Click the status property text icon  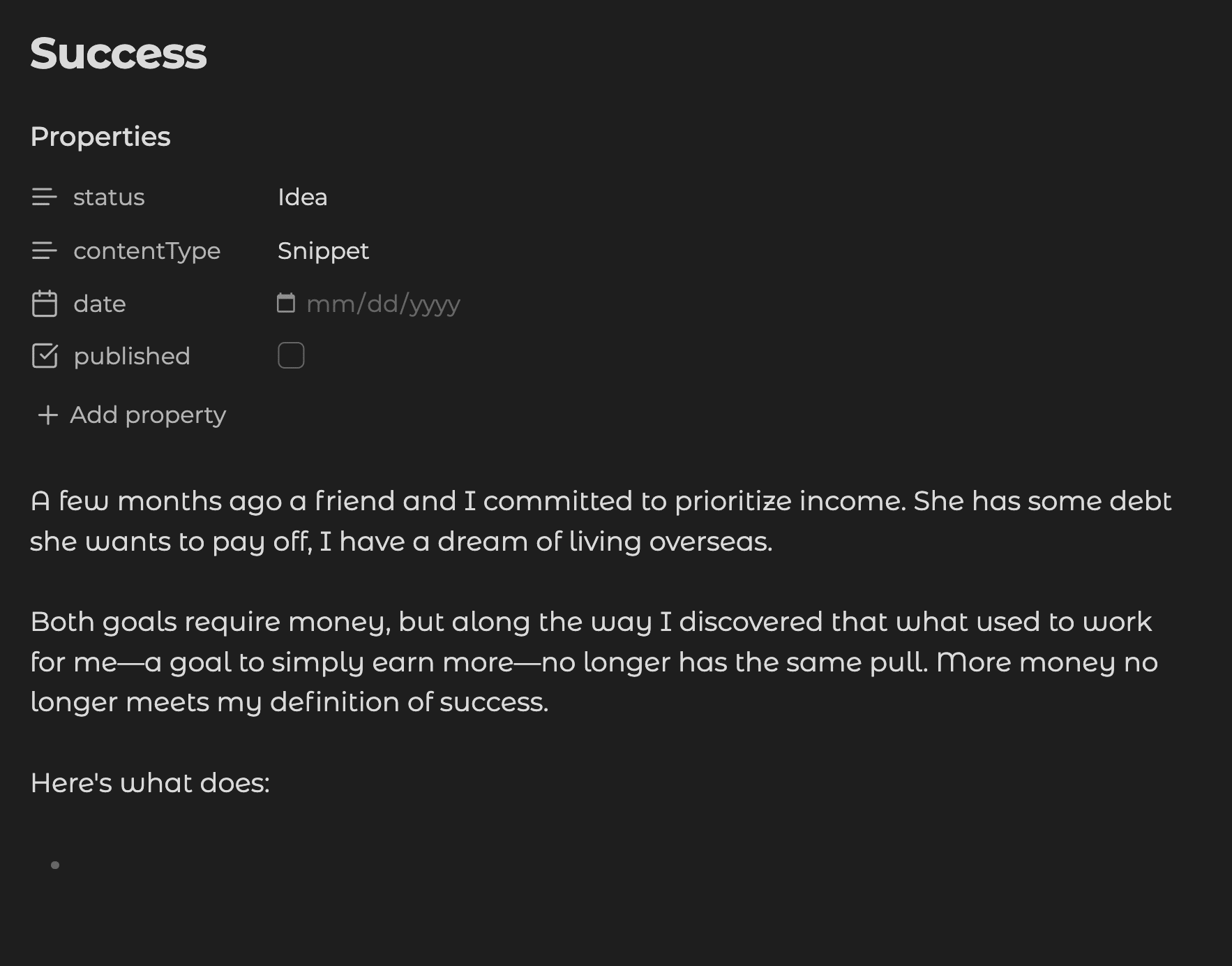tap(44, 198)
